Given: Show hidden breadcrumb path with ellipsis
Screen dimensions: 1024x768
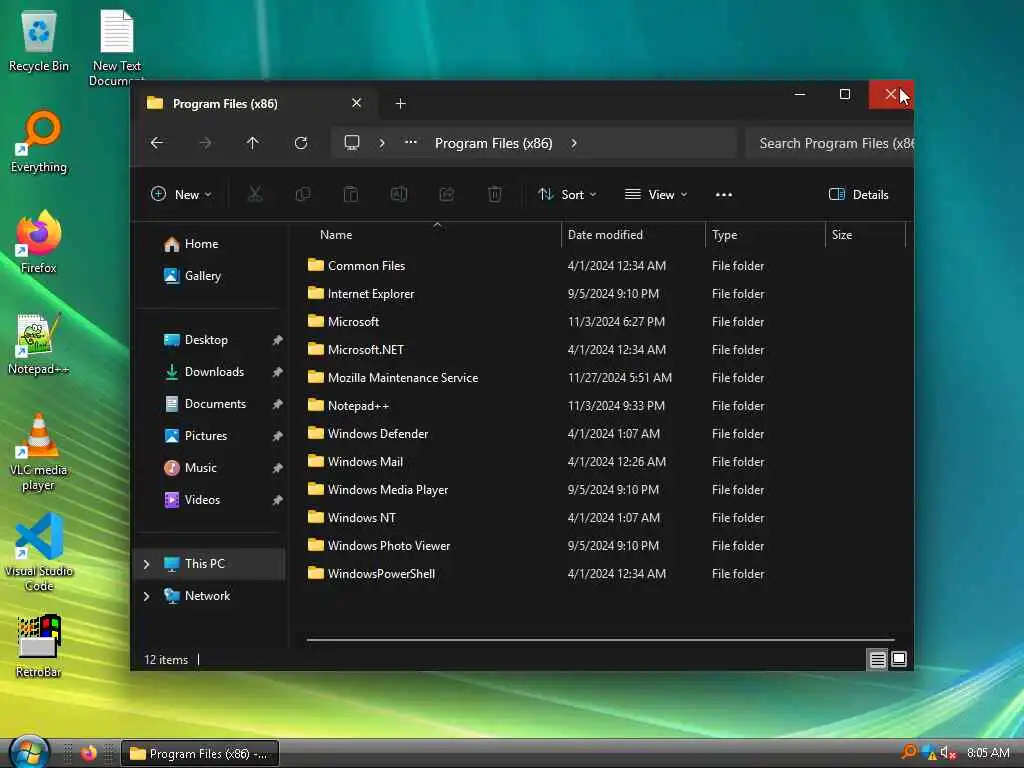Looking at the screenshot, I should (410, 142).
